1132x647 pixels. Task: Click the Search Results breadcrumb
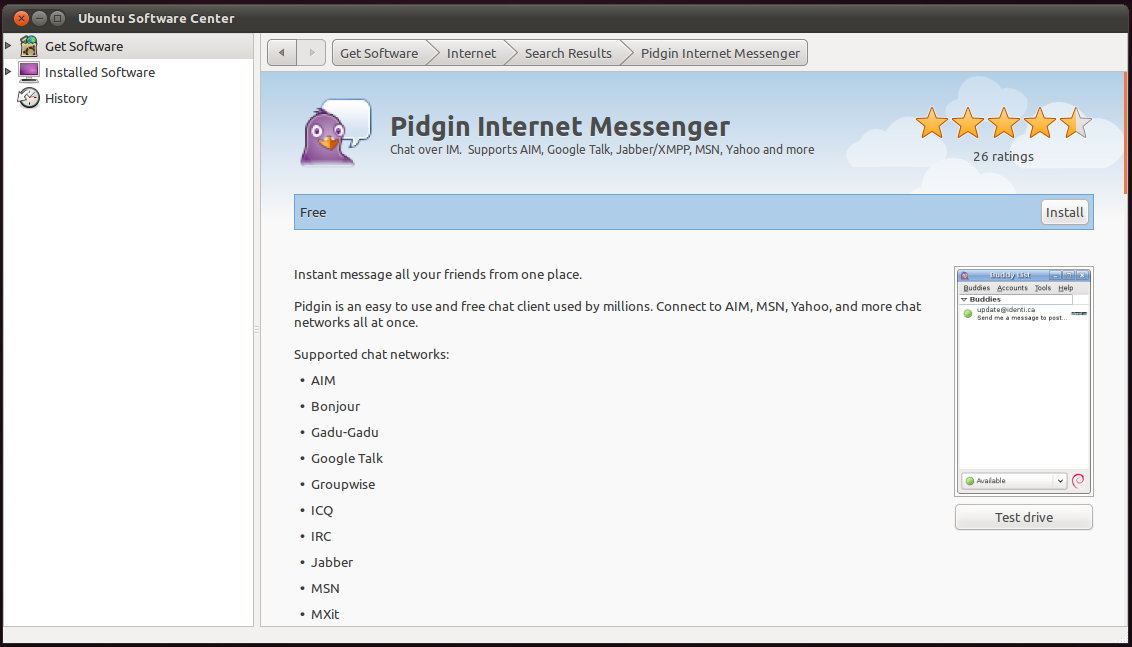[x=568, y=53]
